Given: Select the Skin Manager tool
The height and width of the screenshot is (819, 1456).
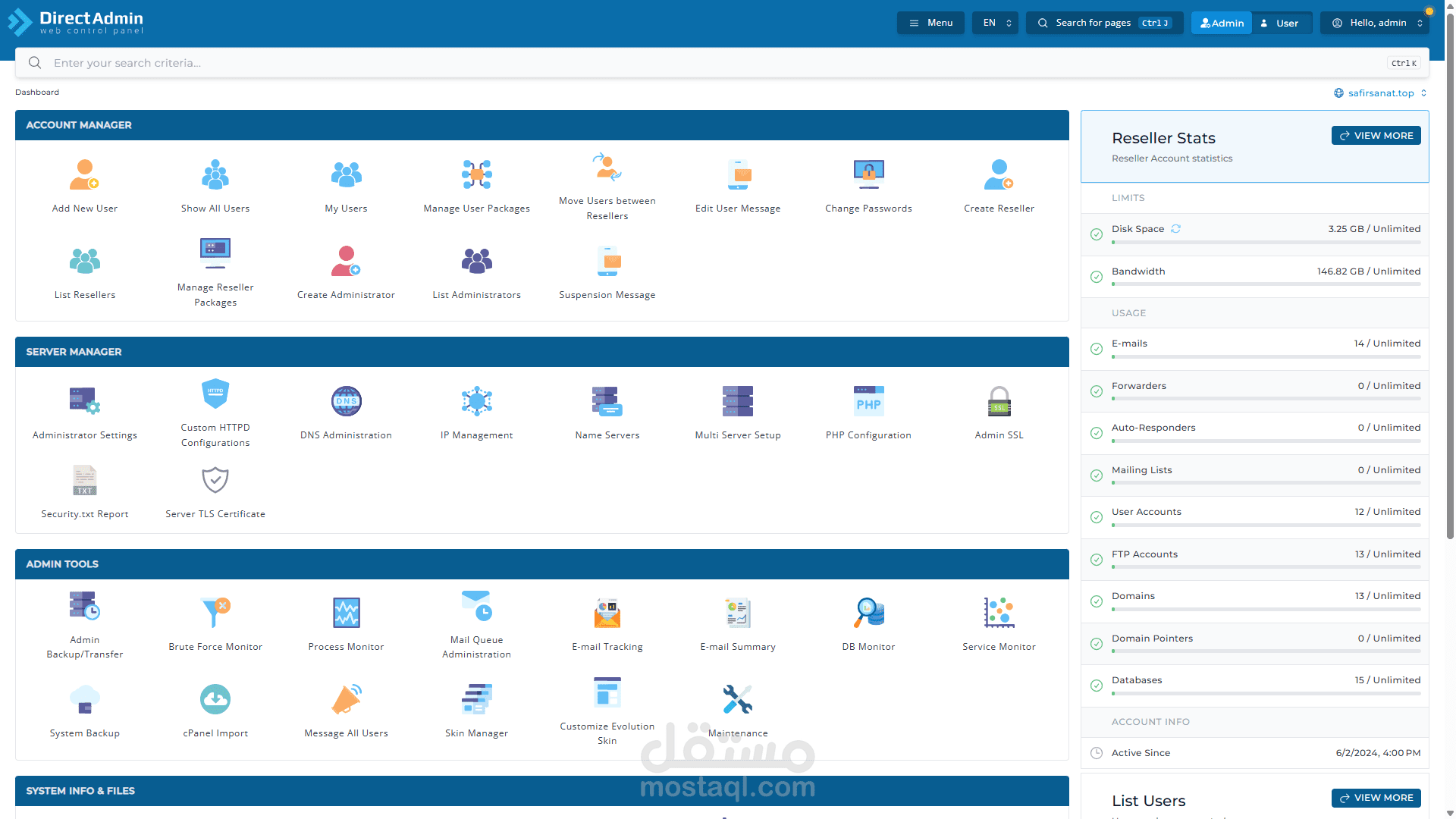Looking at the screenshot, I should [476, 707].
